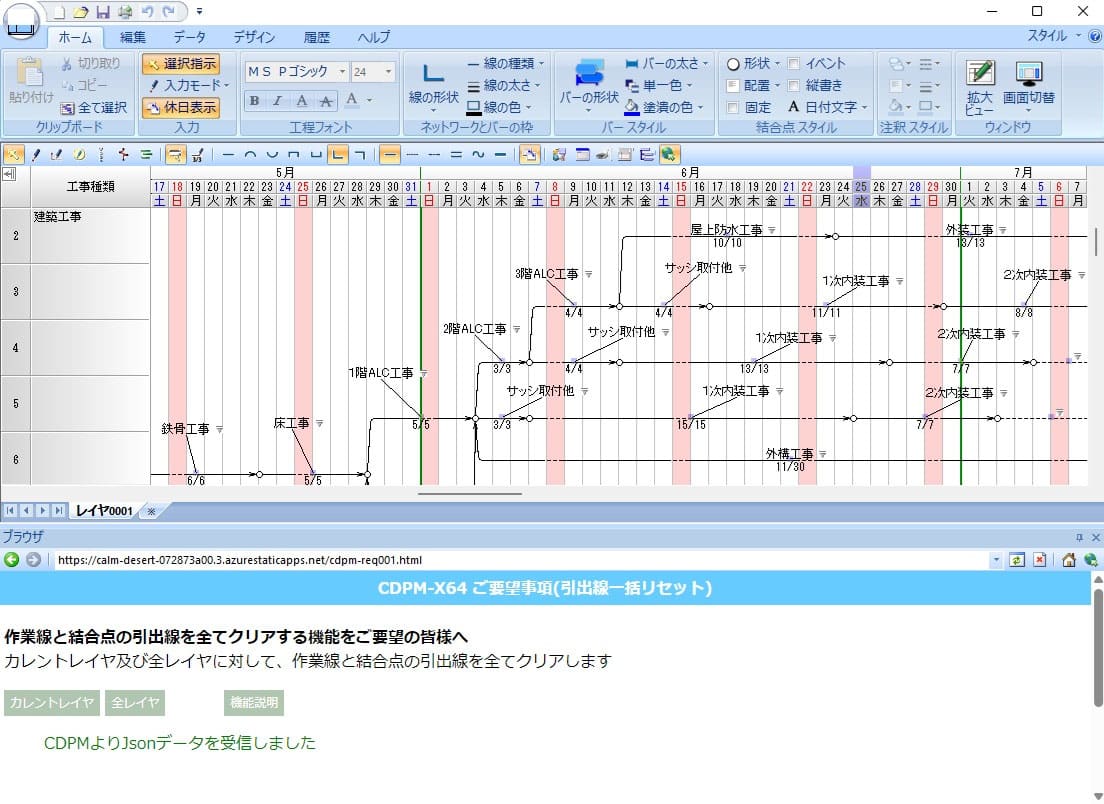Open the バーの形状 button
Screen dimensions: 1104x804
tap(589, 87)
